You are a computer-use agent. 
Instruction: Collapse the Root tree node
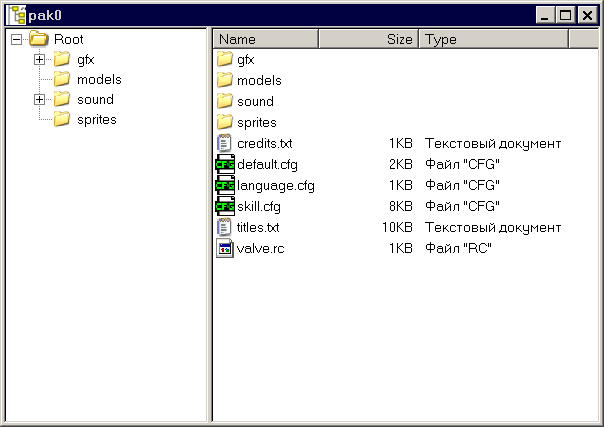pyautogui.click(x=16, y=39)
